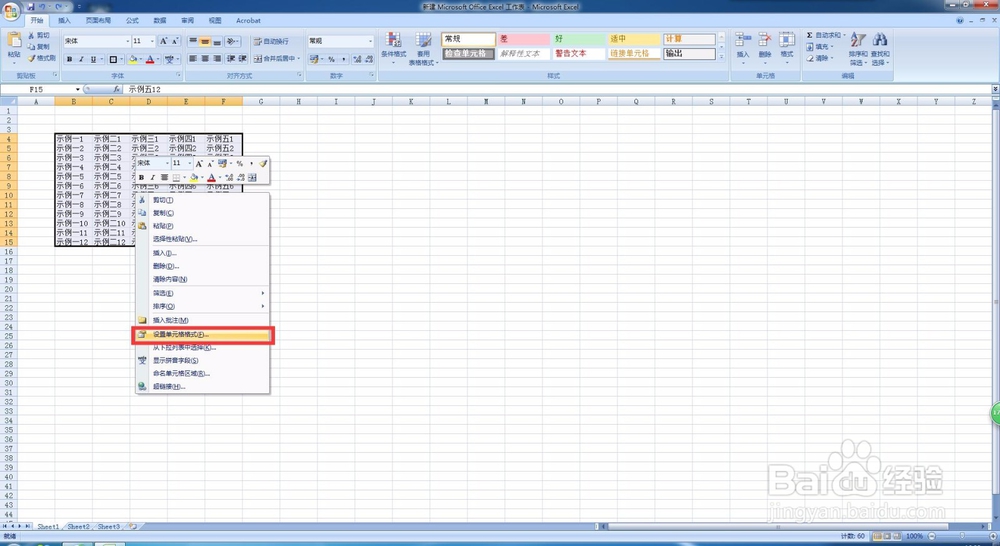Switch to the Acrobat ribbon tab
Screen dimensions: 1000x546
[x=248, y=20]
